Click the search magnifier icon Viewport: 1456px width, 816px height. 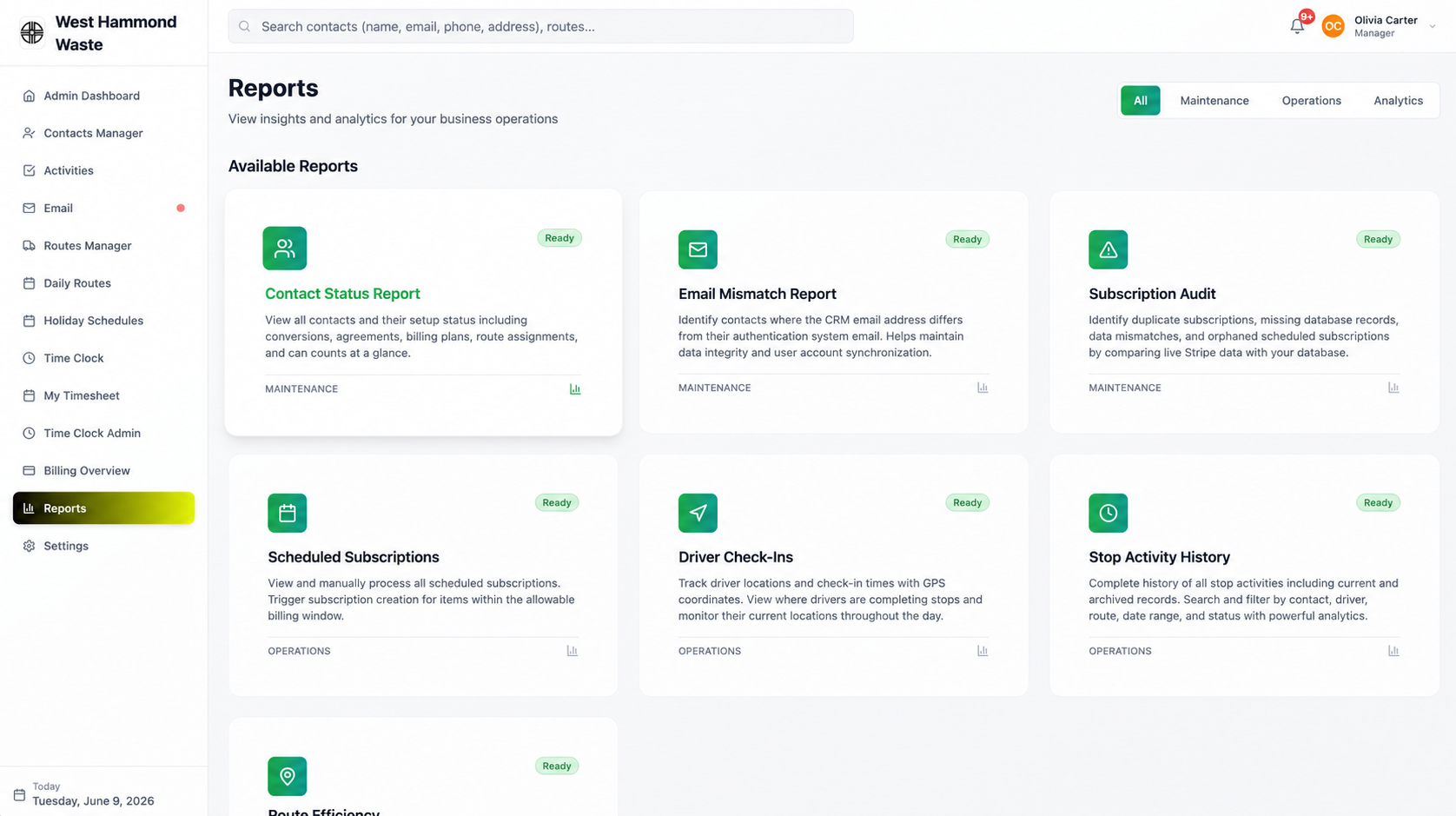pyautogui.click(x=245, y=27)
